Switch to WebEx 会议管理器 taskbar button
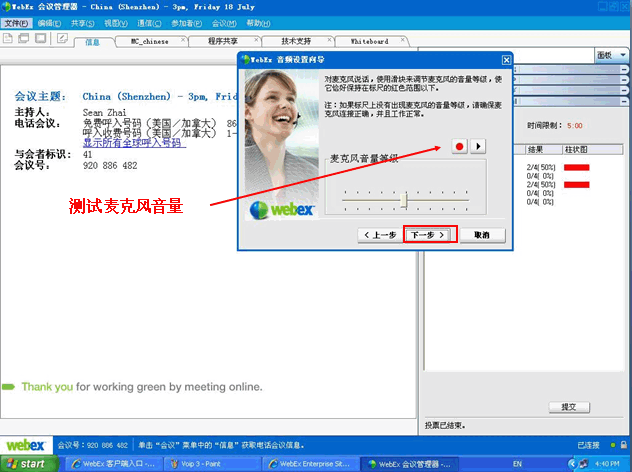The image size is (632, 472). point(409,464)
